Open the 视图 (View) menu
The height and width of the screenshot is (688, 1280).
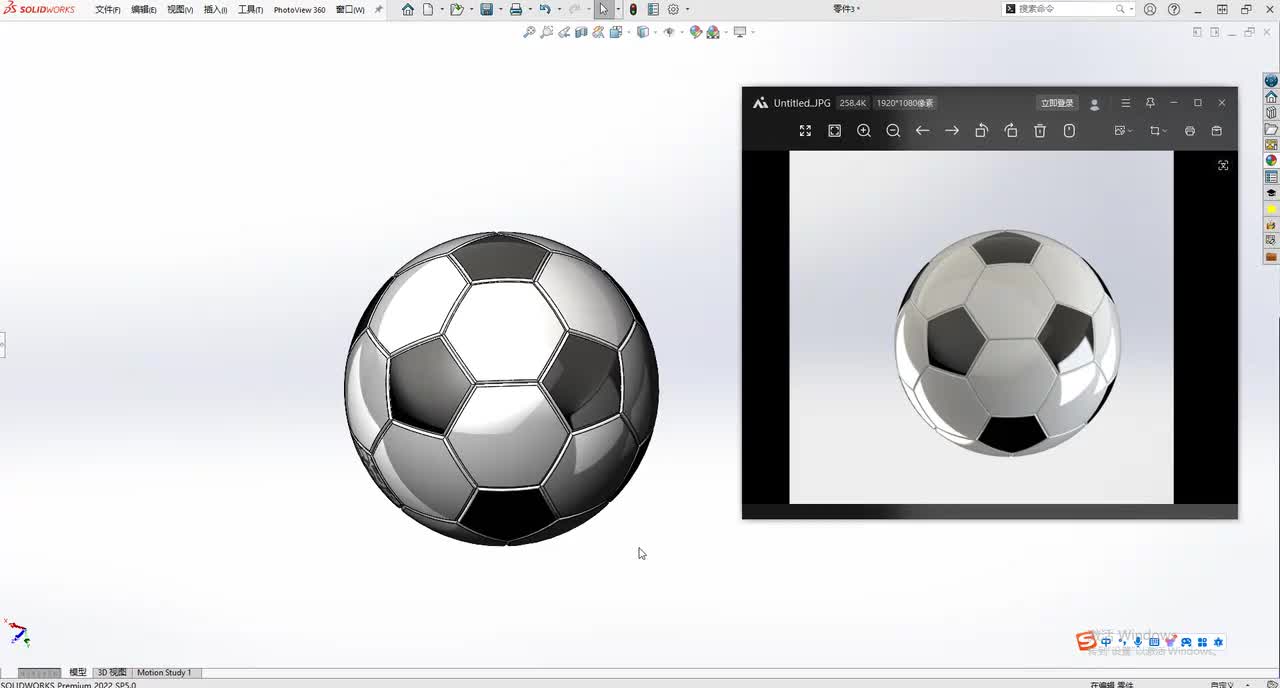[180, 10]
